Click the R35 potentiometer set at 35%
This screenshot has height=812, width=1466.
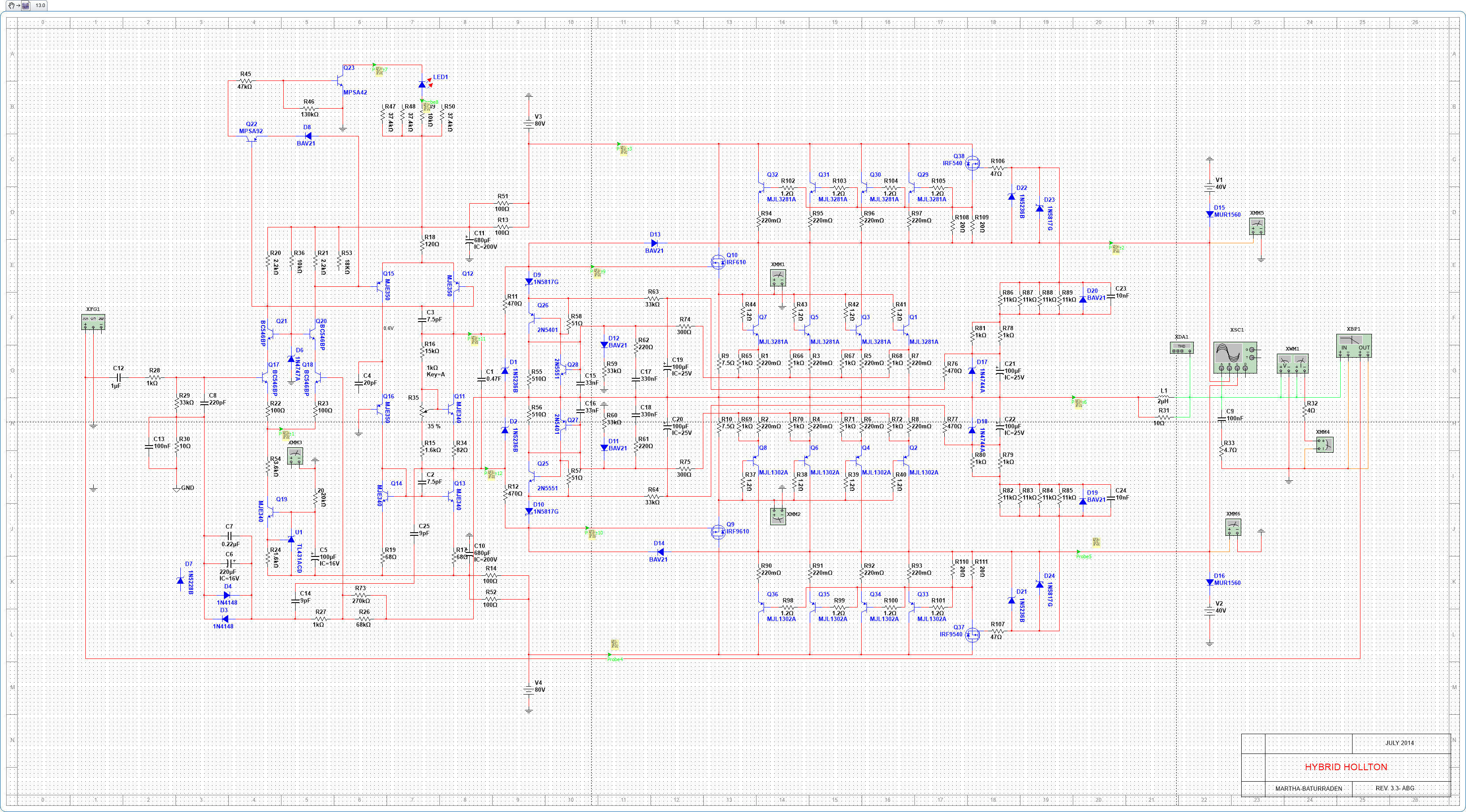tap(422, 411)
